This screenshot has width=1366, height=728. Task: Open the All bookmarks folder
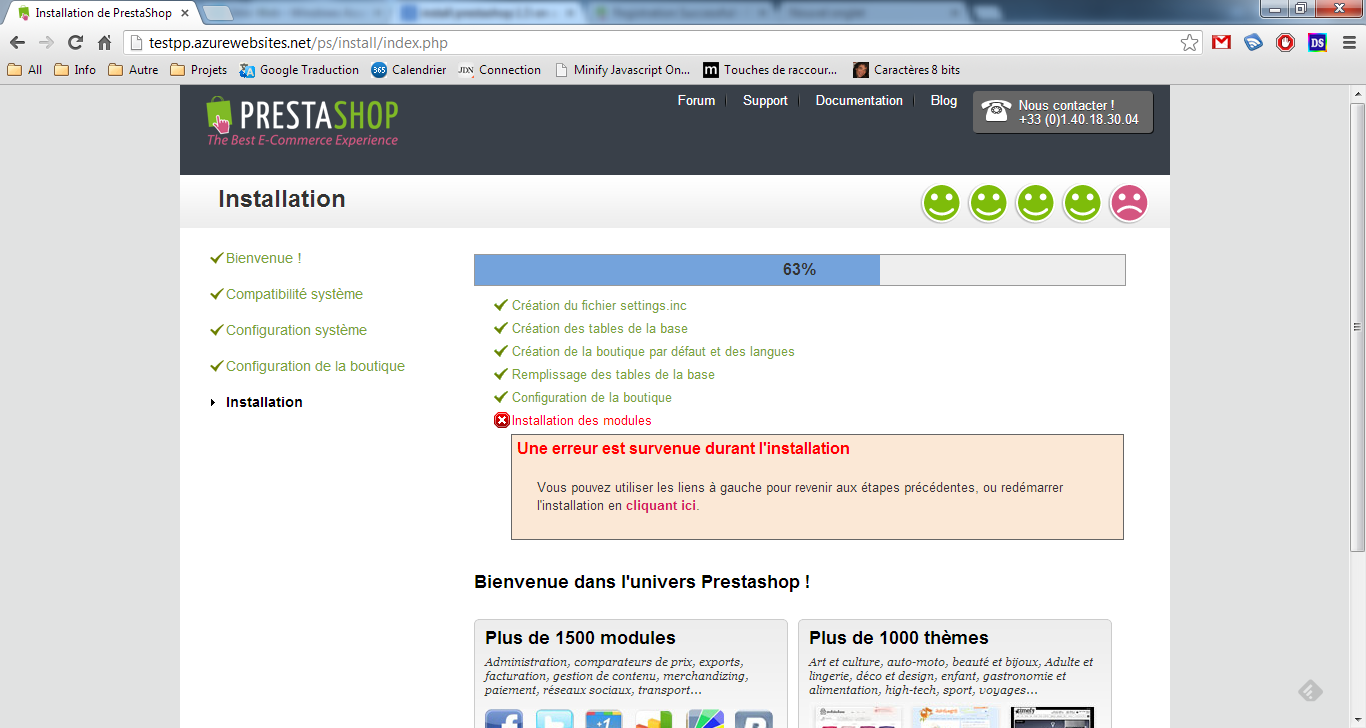click(25, 70)
